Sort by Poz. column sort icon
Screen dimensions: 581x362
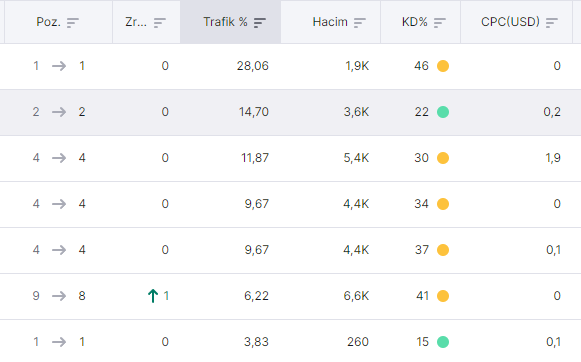(x=73, y=23)
